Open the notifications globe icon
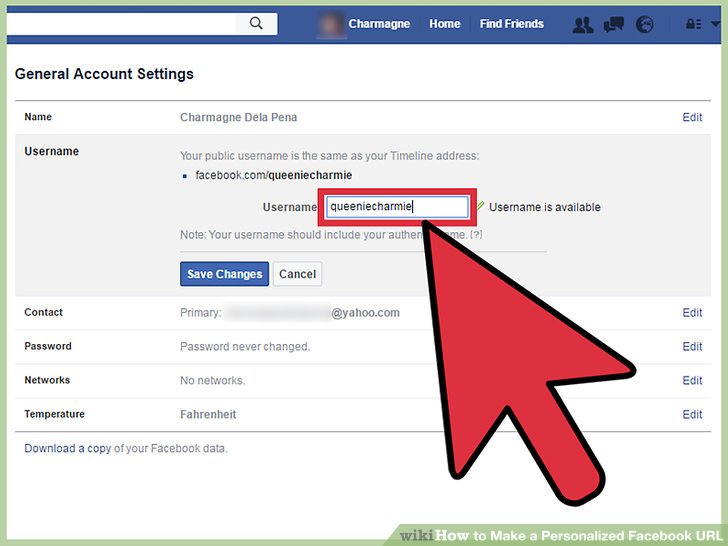The height and width of the screenshot is (546, 728). pos(644,24)
